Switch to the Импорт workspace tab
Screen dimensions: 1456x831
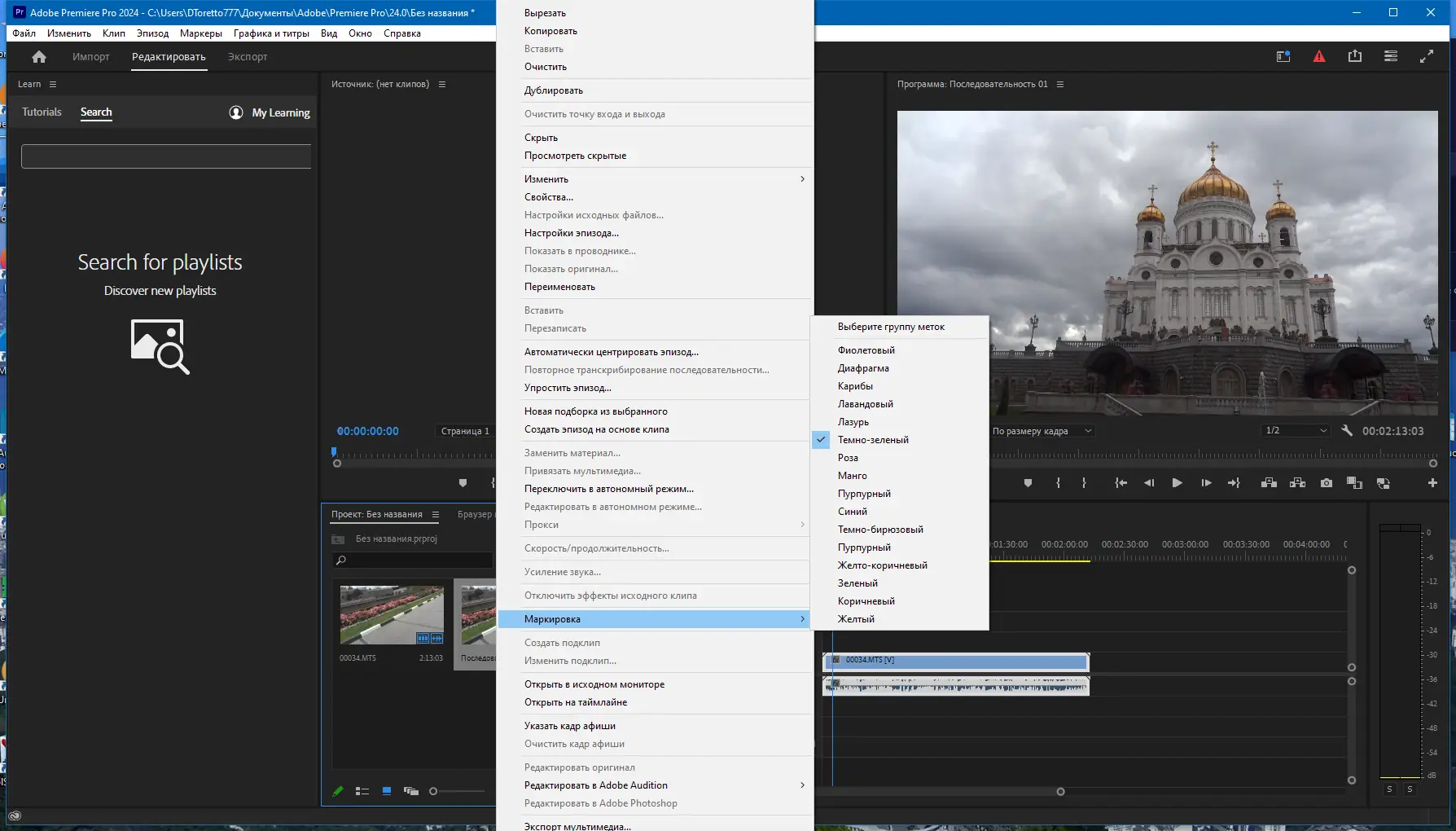click(x=91, y=57)
